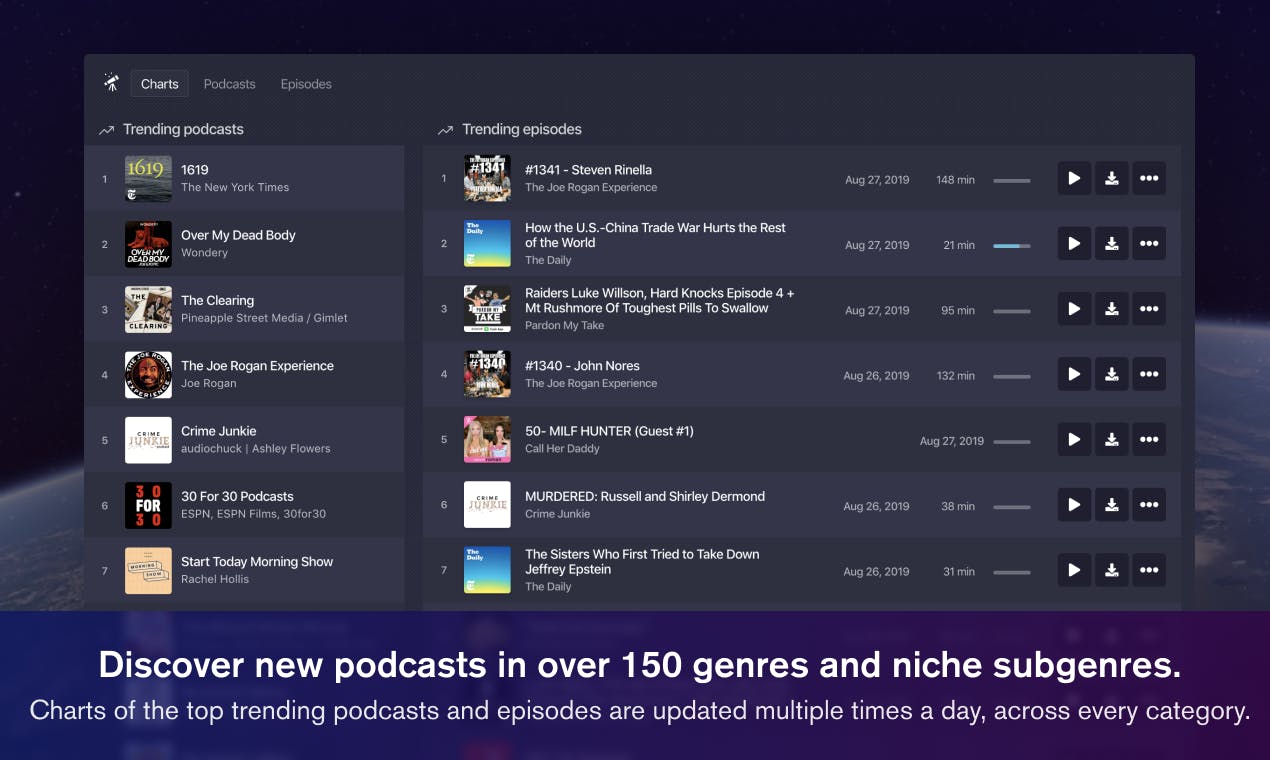
Task: Open the Episodes tab
Action: coord(306,84)
